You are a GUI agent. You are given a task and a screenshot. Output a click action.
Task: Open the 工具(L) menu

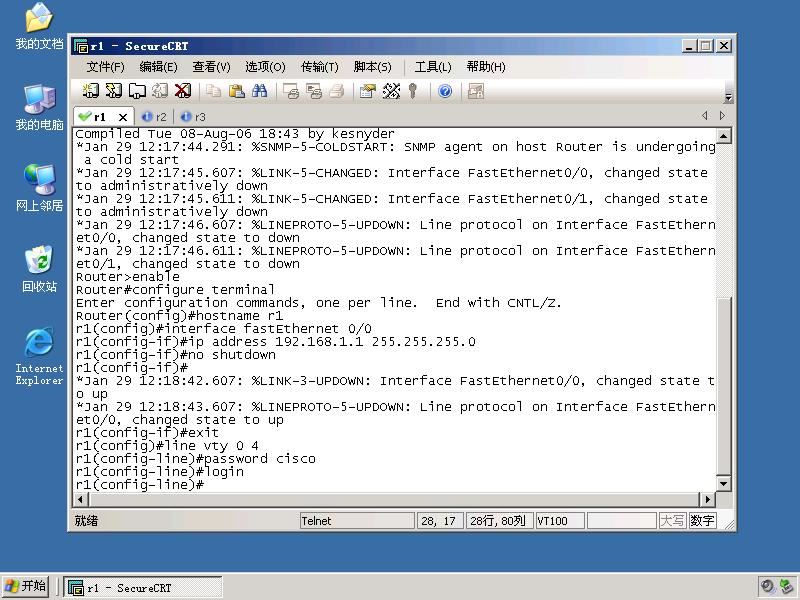(433, 67)
